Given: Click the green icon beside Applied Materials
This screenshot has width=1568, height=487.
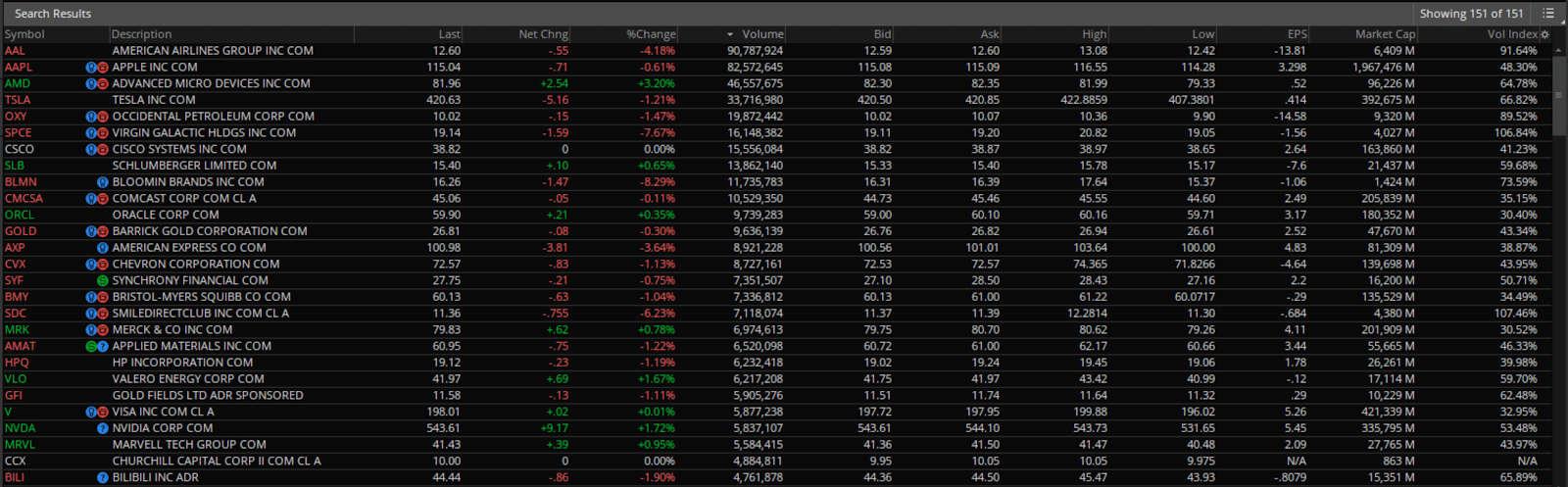Looking at the screenshot, I should [91, 347].
